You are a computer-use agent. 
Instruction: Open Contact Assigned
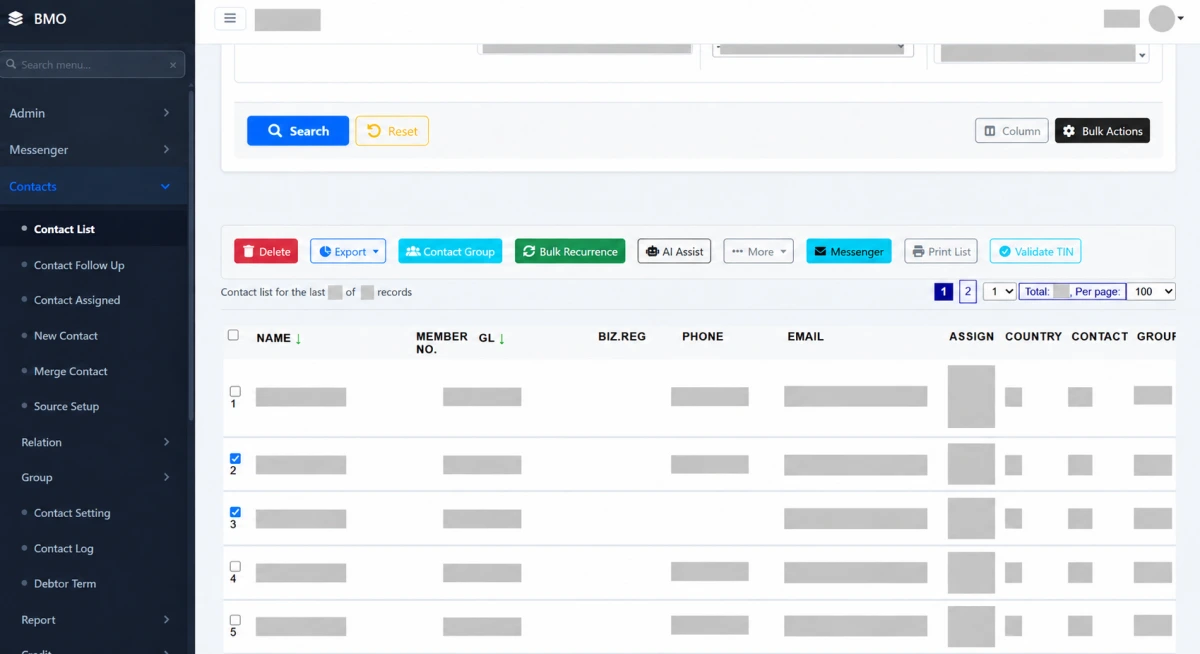click(x=77, y=300)
